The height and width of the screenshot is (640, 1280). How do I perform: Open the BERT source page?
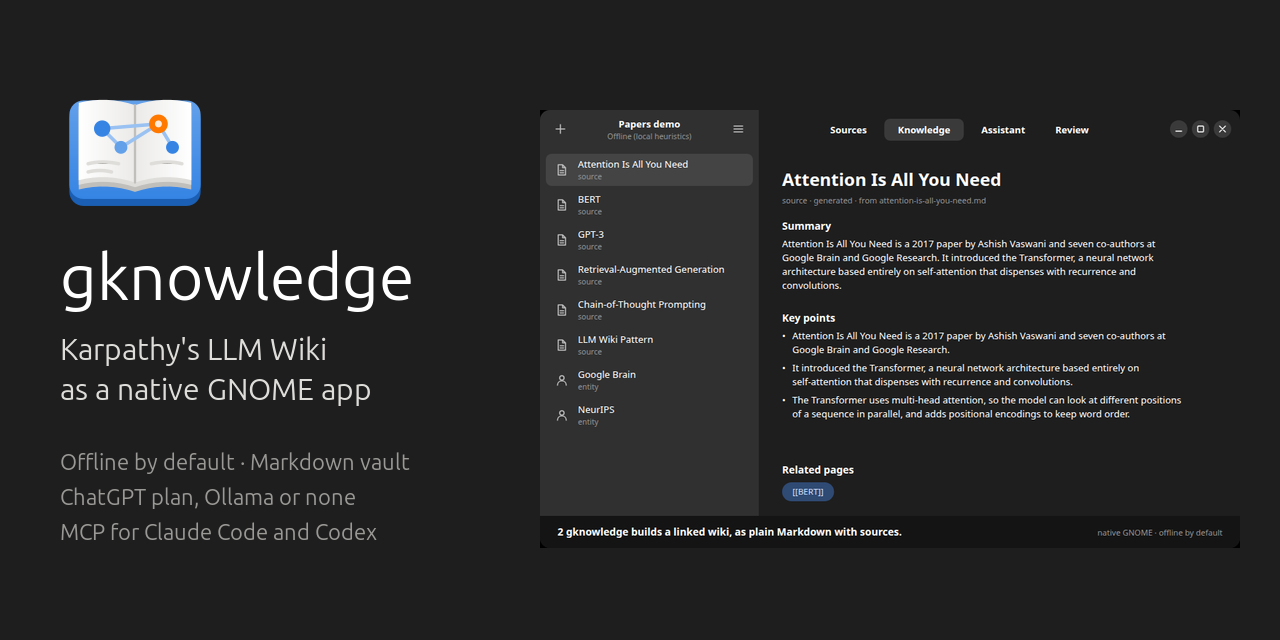tap(649, 205)
